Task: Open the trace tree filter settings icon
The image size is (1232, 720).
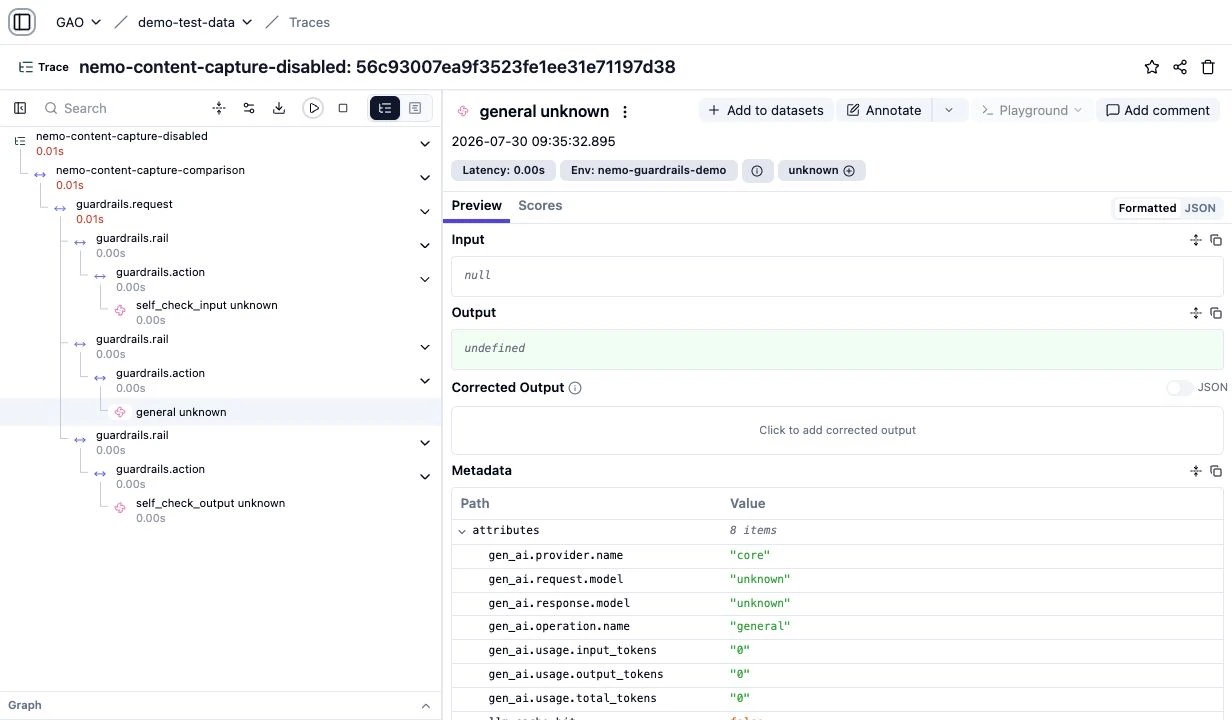Action: pyautogui.click(x=249, y=108)
